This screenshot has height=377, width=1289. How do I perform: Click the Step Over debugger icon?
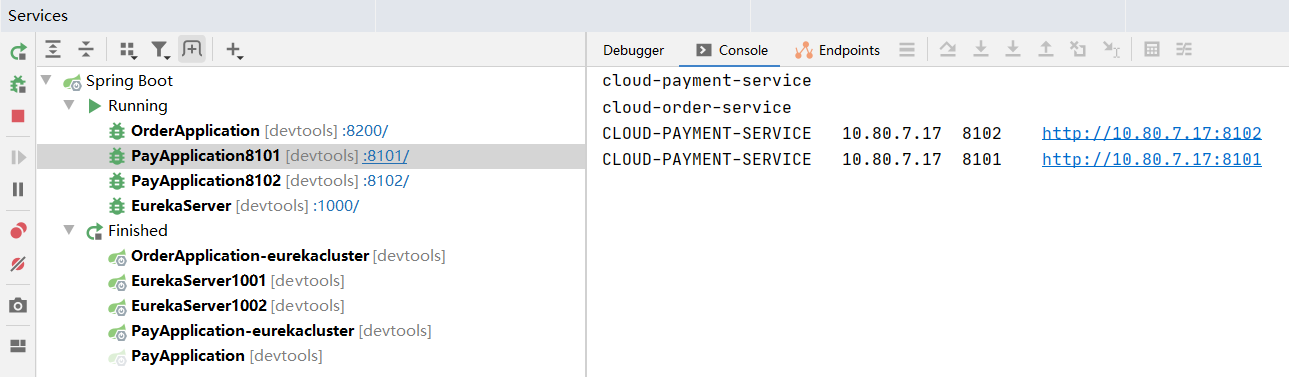pyautogui.click(x=949, y=49)
